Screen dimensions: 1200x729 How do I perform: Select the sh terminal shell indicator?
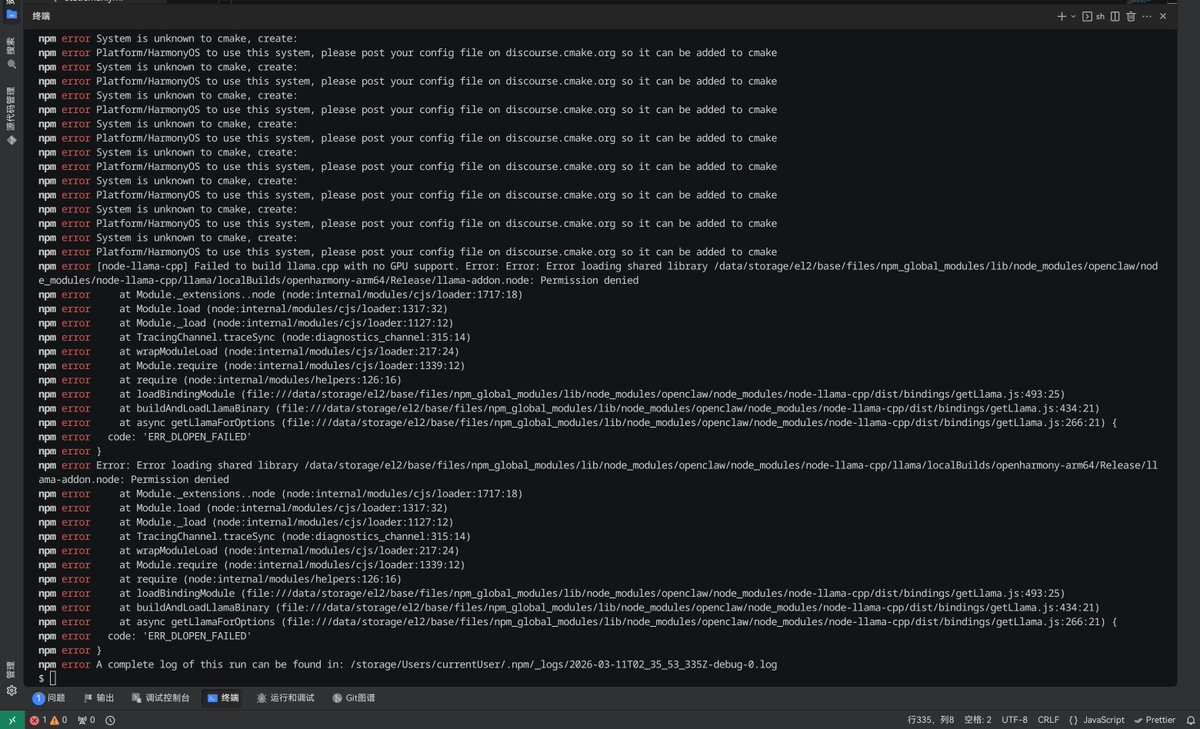(1094, 17)
